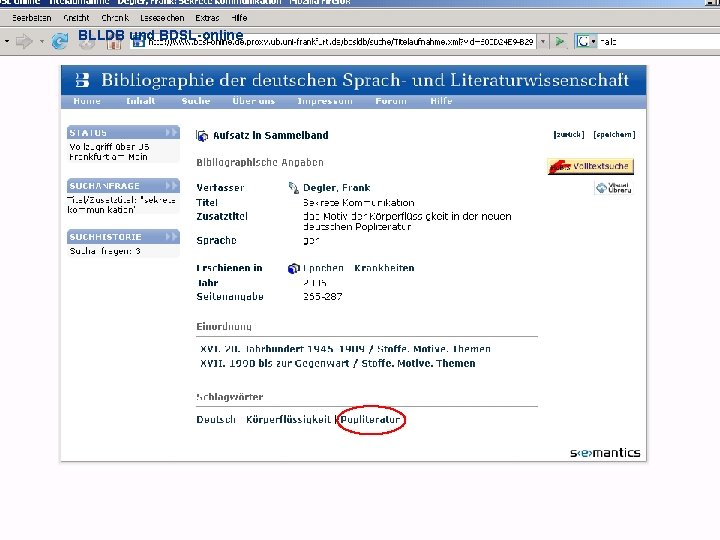The height and width of the screenshot is (540, 720).
Task: Open author link Degler, Frank
Action: pos(337,188)
